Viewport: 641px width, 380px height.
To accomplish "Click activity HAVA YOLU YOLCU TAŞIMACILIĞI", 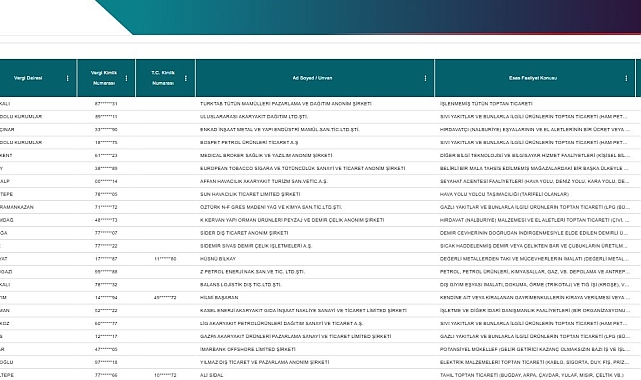I will 504,194.
